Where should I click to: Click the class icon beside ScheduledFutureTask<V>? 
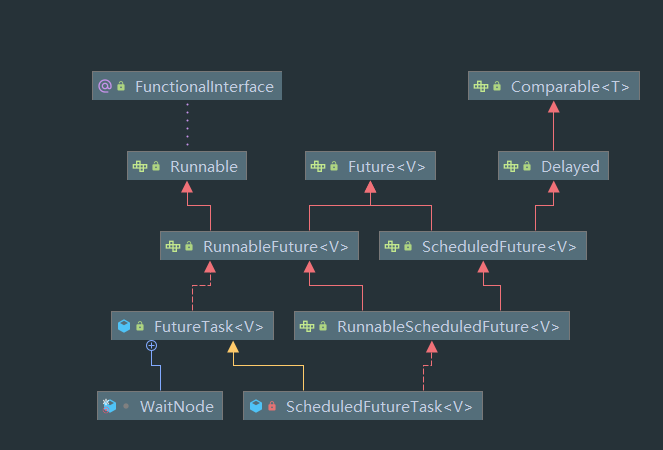click(256, 406)
